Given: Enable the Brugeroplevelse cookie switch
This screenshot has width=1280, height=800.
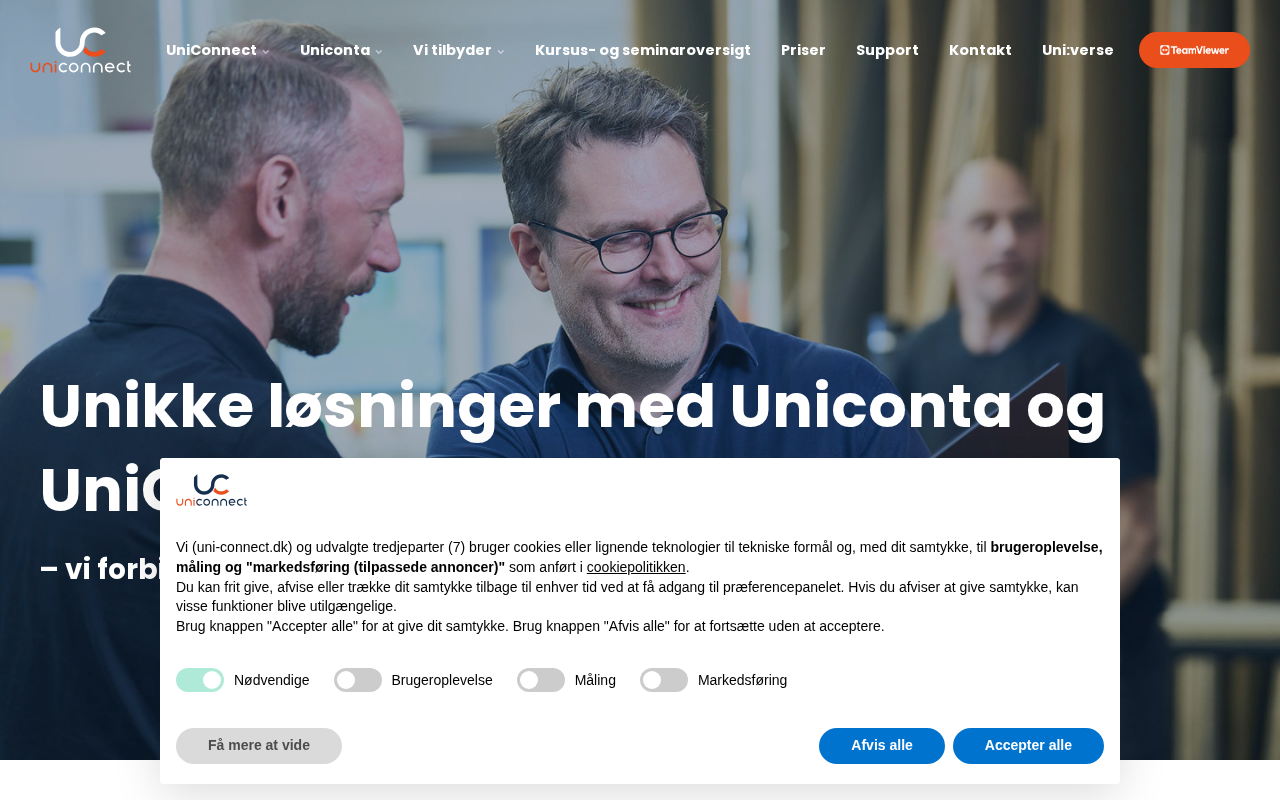Looking at the screenshot, I should pyautogui.click(x=358, y=680).
